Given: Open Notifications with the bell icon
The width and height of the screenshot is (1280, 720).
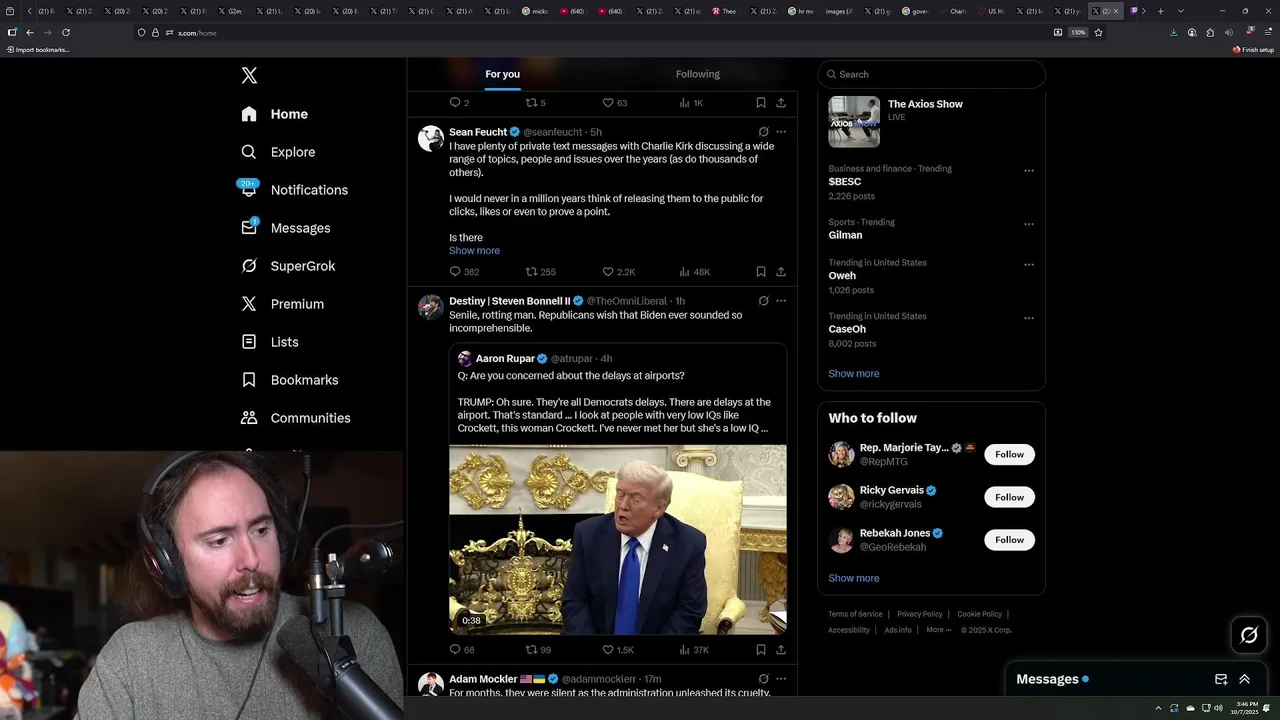Looking at the screenshot, I should [294, 190].
